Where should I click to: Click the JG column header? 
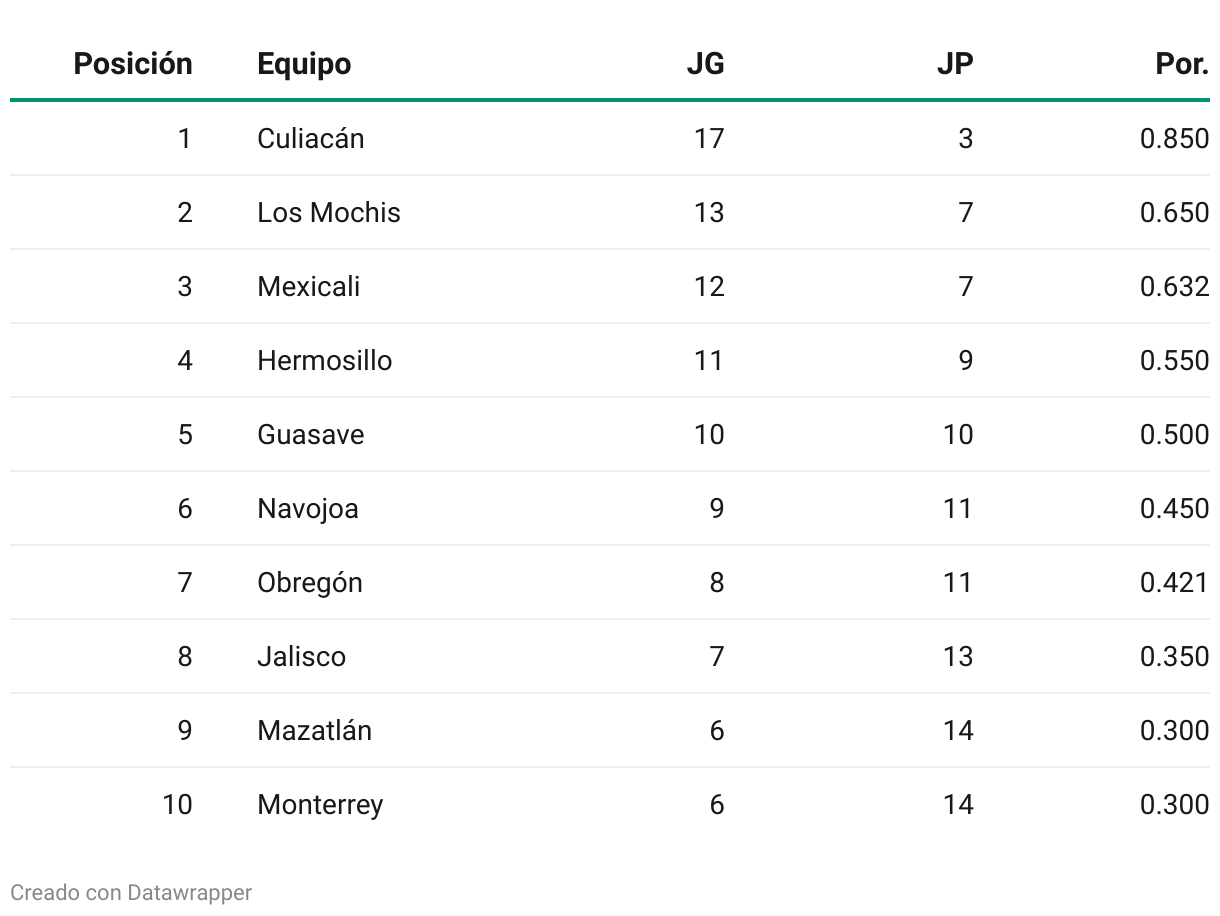click(705, 64)
